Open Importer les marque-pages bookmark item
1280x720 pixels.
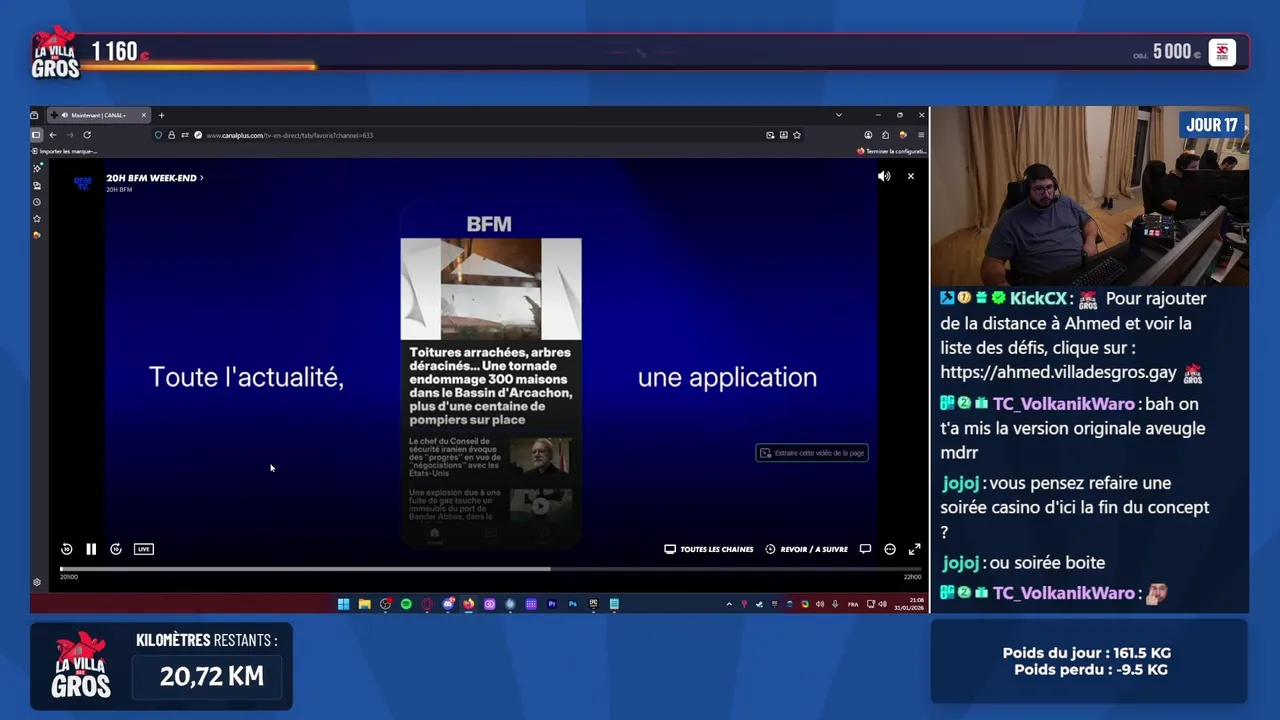coord(65,151)
